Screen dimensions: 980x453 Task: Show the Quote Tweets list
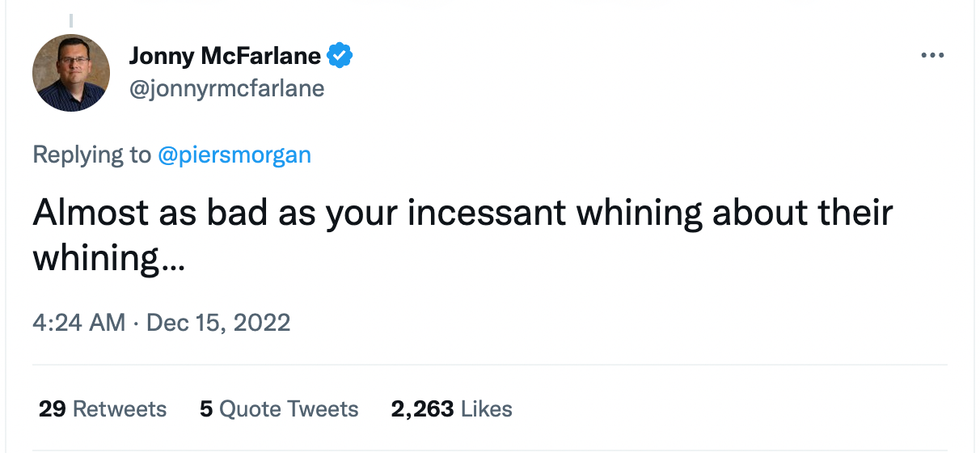(x=288, y=409)
